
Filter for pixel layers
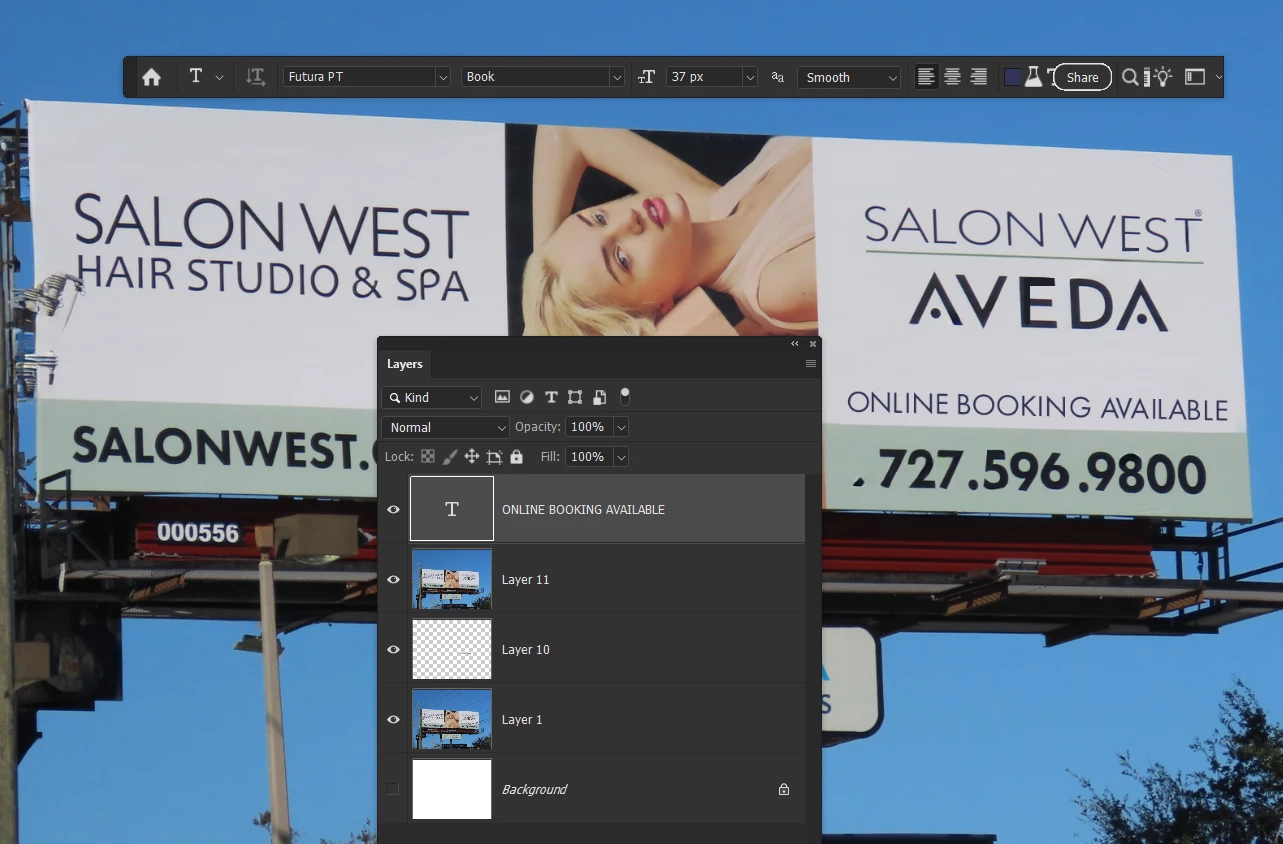click(502, 397)
